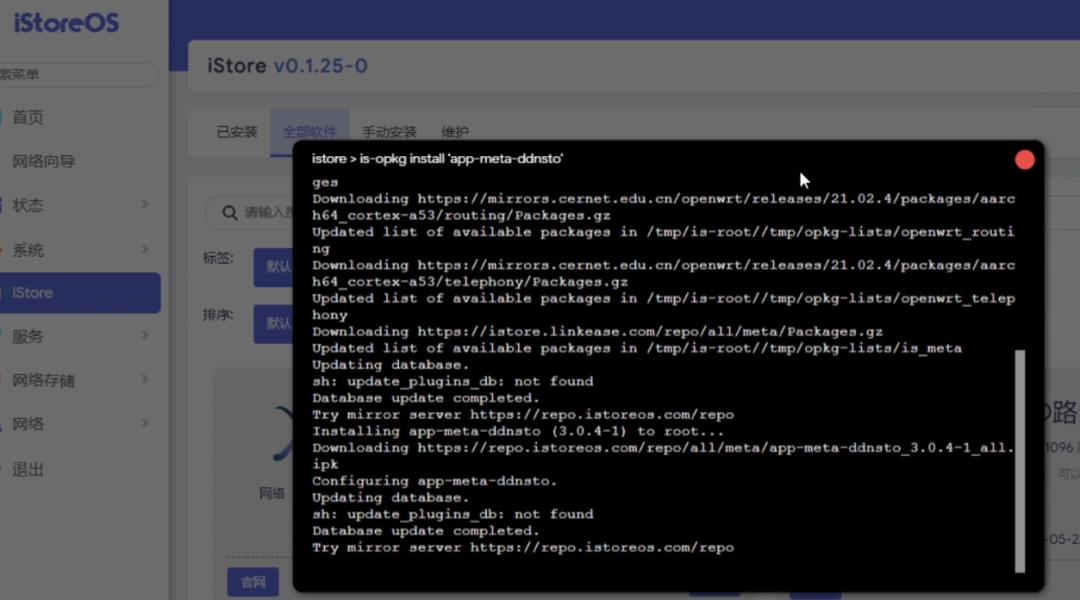The image size is (1080, 600).
Task: Switch to the 已安装 tab
Action: coord(236,132)
